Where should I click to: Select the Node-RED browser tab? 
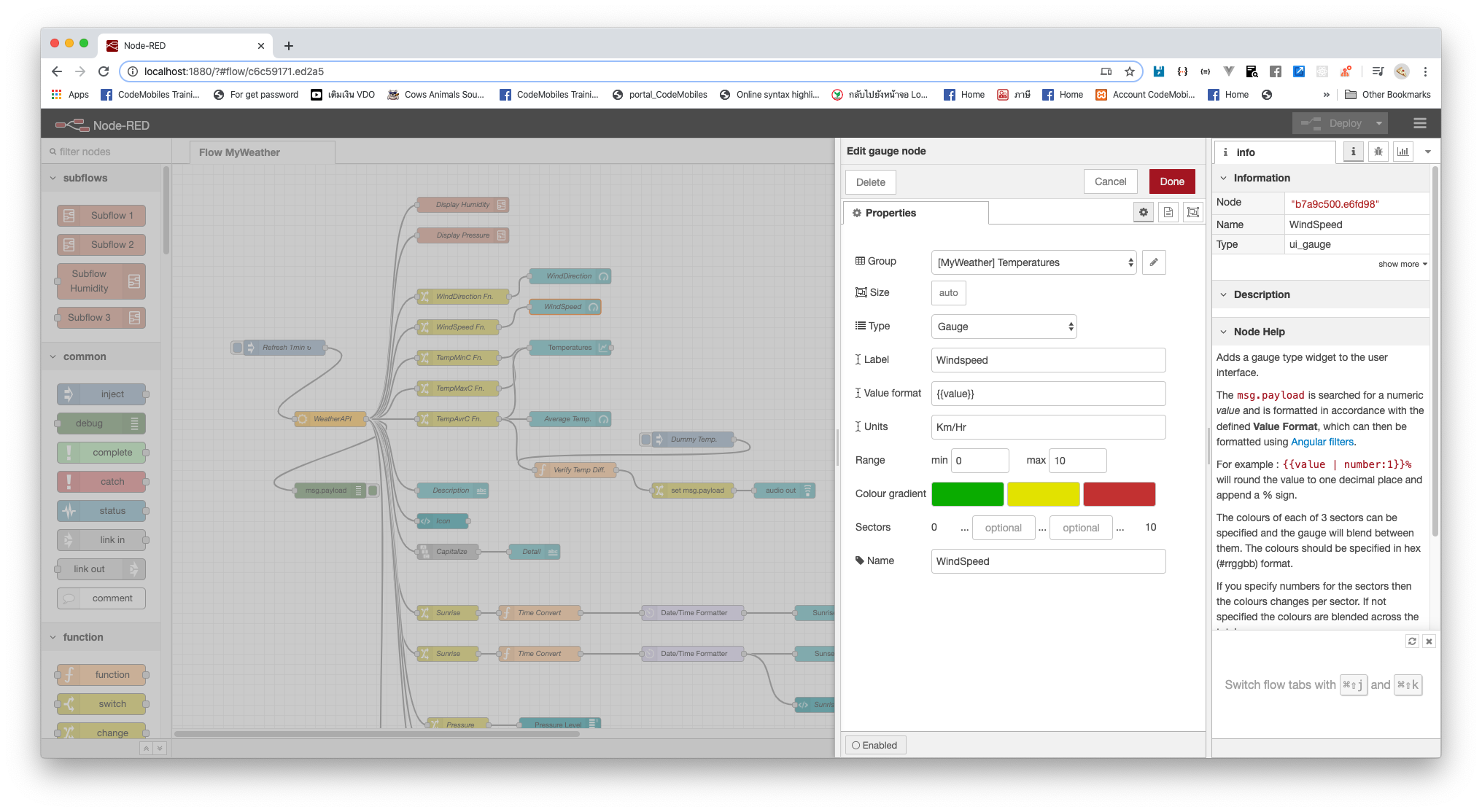point(186,45)
